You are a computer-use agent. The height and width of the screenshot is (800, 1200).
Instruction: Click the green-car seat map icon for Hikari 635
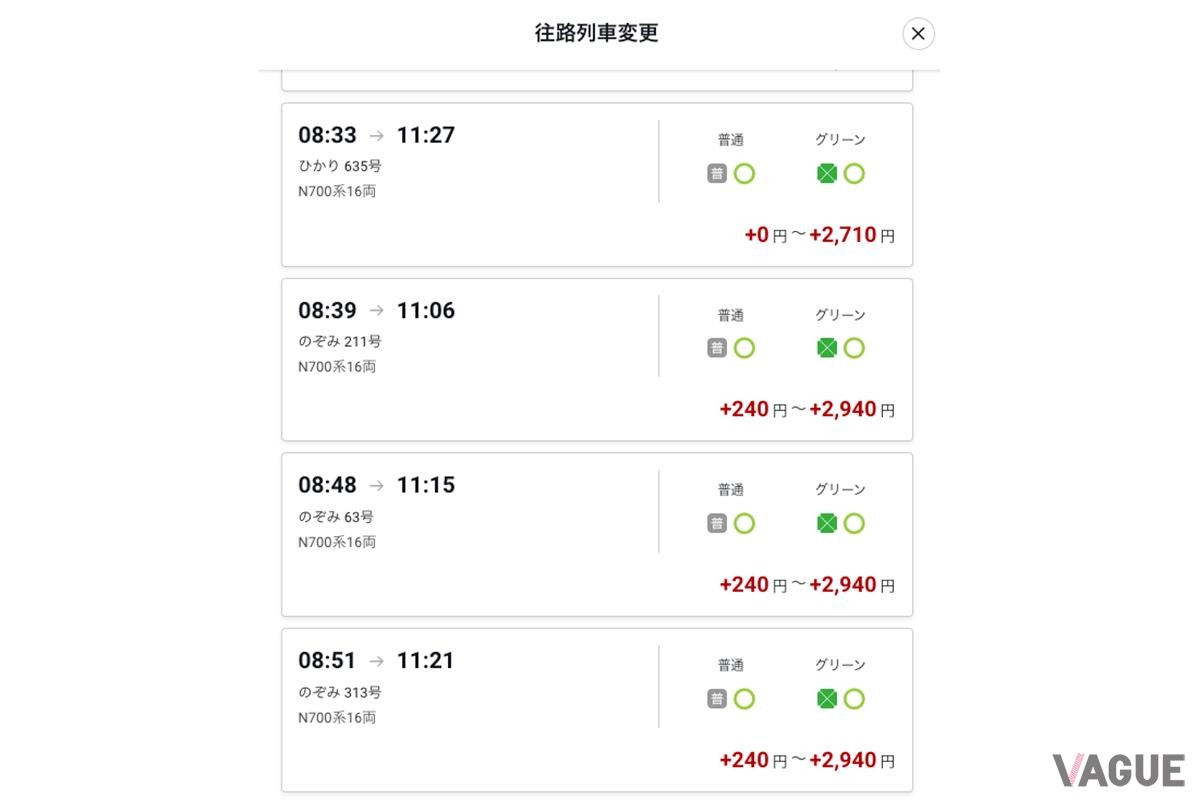(x=826, y=173)
